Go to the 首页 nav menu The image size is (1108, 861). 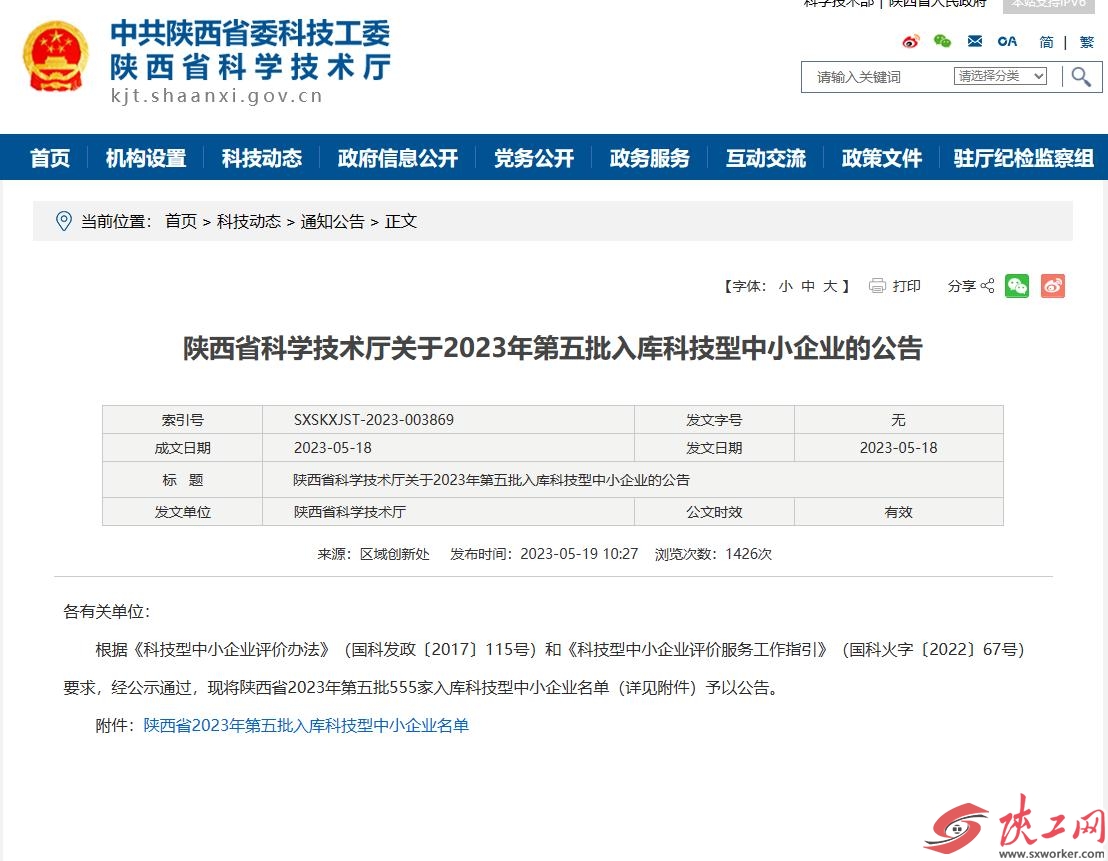tap(50, 158)
